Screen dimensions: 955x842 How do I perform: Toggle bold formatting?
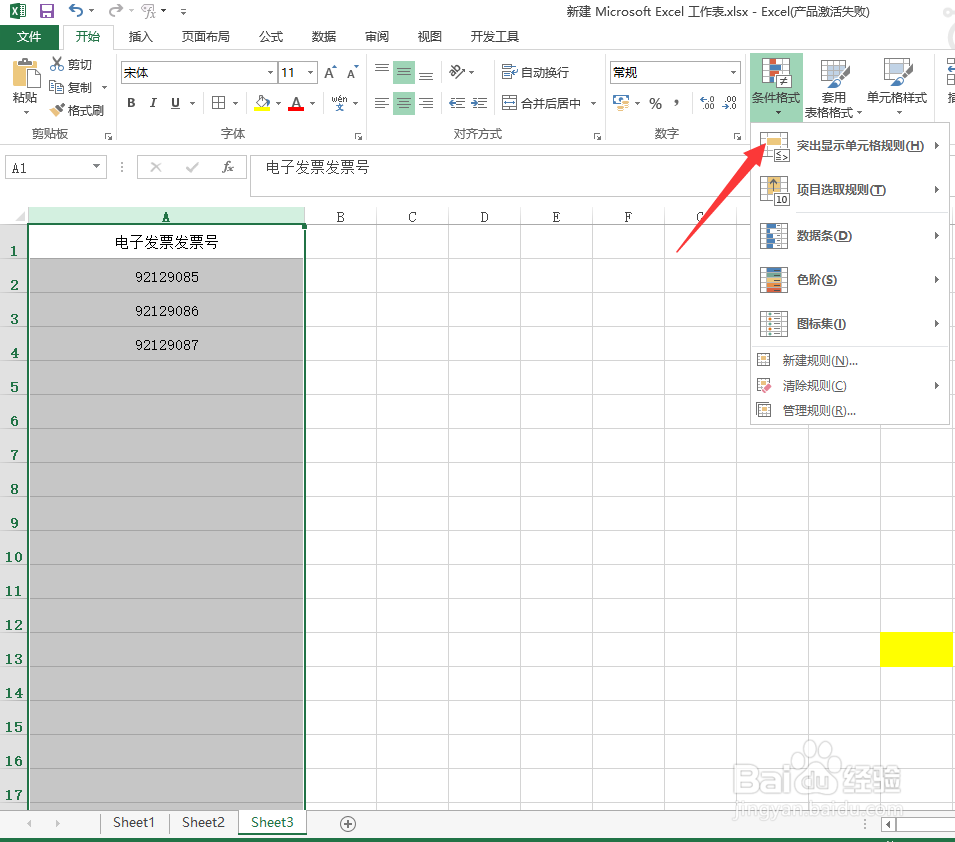(x=130, y=103)
